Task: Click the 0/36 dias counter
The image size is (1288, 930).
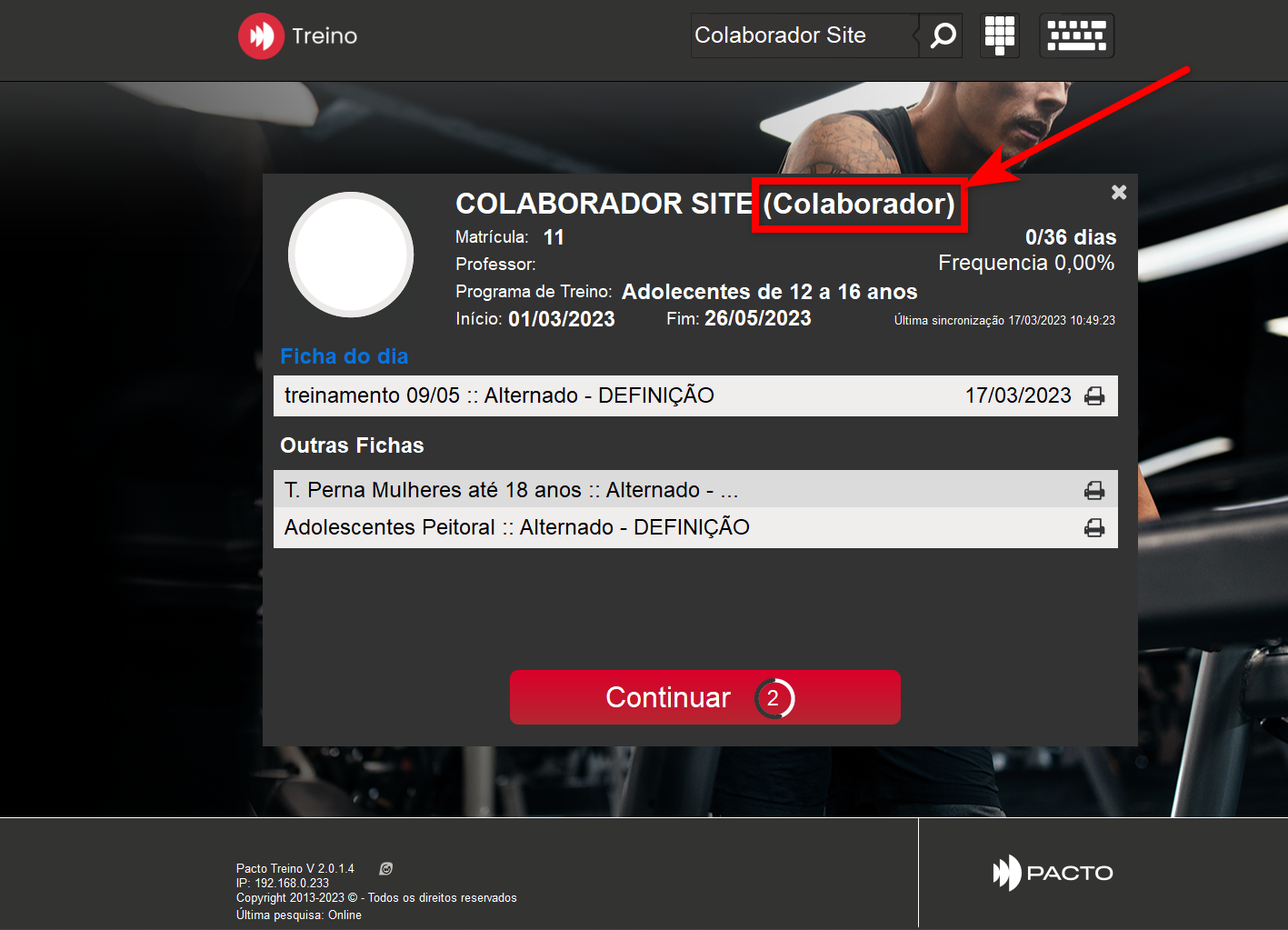Action: tap(1071, 237)
